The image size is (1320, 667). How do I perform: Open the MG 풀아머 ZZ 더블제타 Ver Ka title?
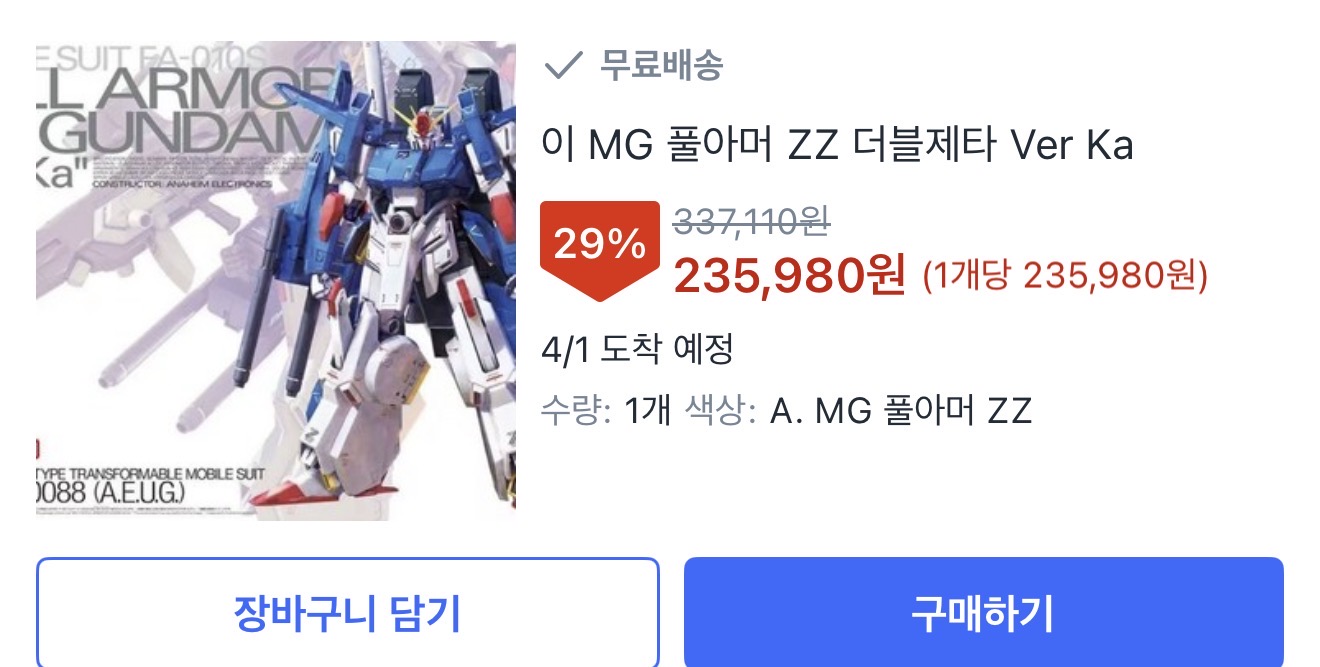(x=837, y=146)
